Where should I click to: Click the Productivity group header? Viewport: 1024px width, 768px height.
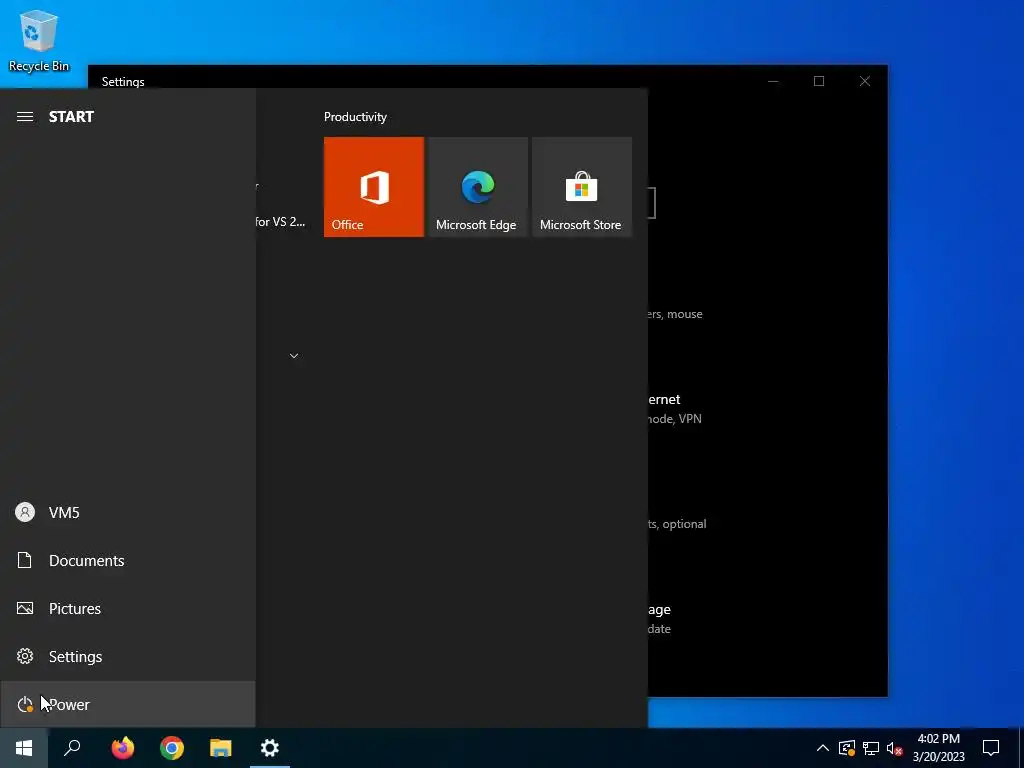[x=355, y=117]
